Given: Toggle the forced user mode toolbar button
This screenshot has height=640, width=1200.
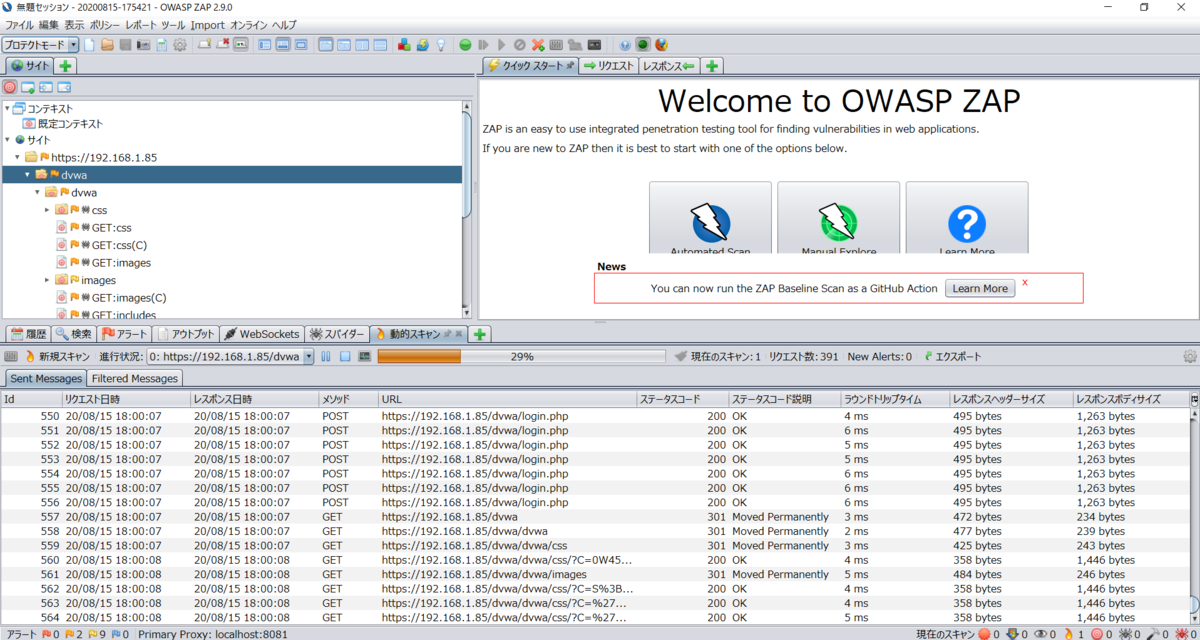Looking at the screenshot, I should click(x=574, y=45).
